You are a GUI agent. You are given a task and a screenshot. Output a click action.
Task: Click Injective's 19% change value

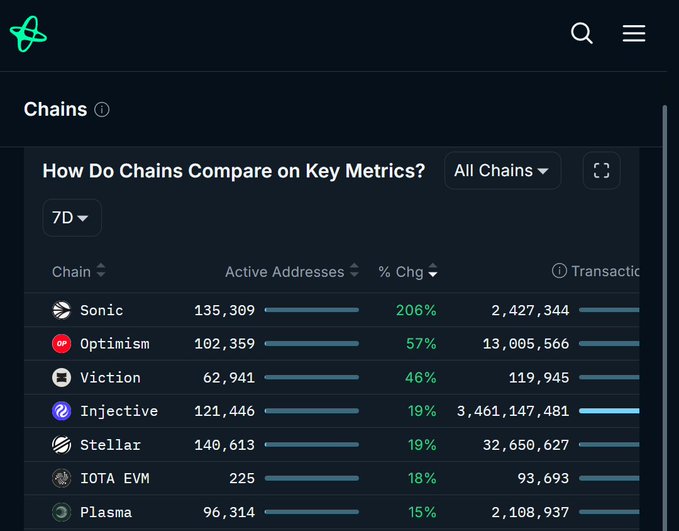[x=422, y=411]
